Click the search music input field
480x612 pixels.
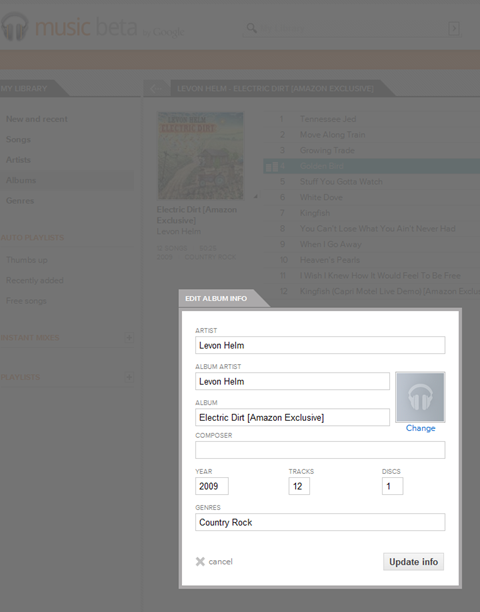[352, 28]
